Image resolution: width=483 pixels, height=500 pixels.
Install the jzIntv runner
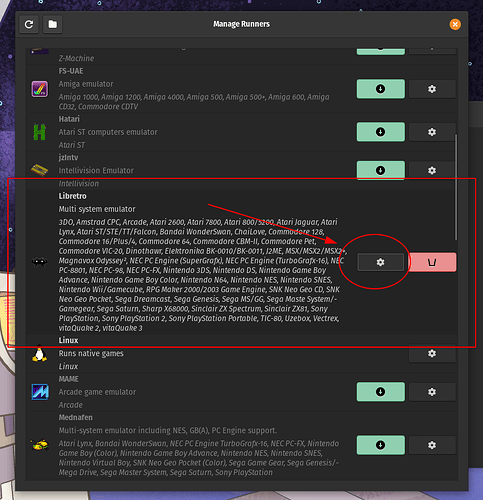381,170
